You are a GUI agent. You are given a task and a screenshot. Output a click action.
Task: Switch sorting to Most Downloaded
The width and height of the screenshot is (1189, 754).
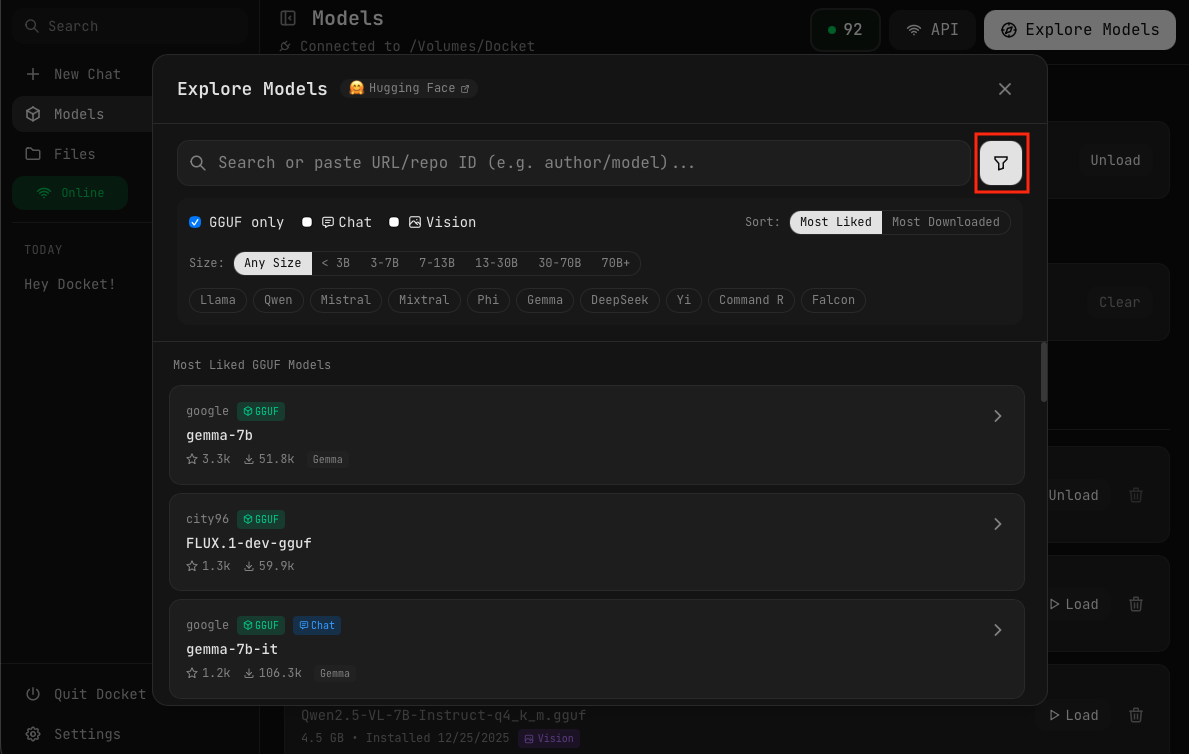(x=945, y=222)
